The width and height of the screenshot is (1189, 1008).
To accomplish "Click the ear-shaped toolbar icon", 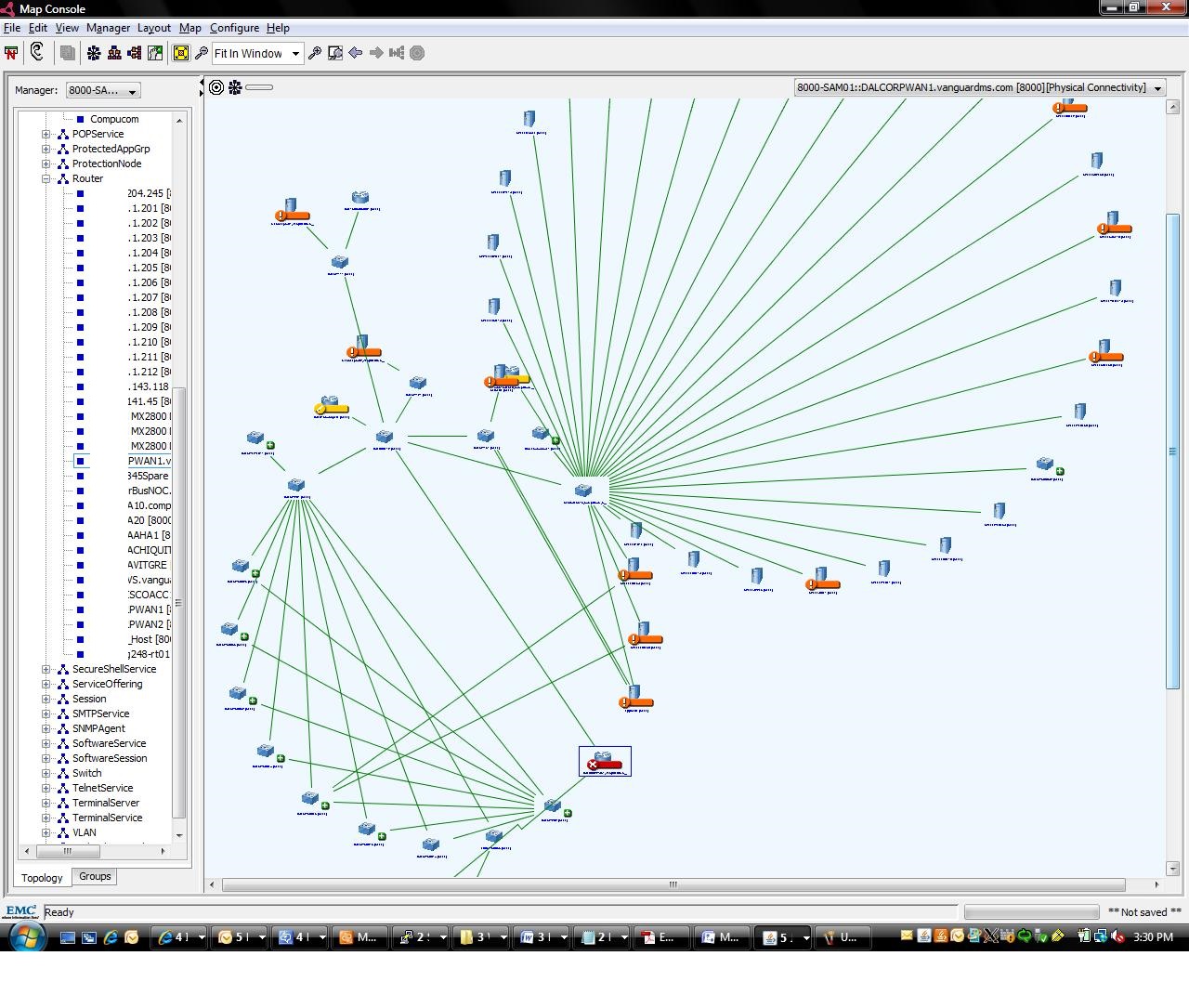I will pos(37,52).
